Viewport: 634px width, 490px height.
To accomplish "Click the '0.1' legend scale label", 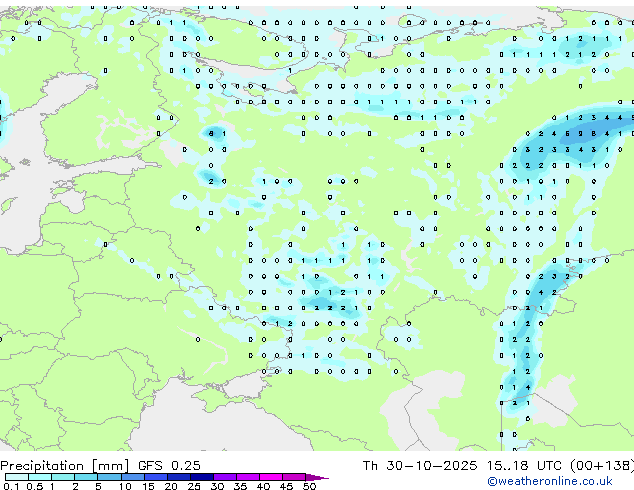I will (11, 486).
